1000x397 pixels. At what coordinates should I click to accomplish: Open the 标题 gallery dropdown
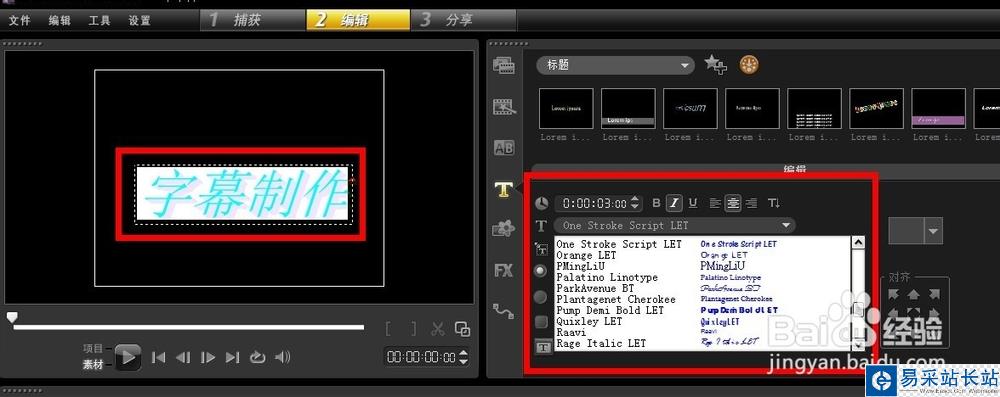[x=615, y=65]
